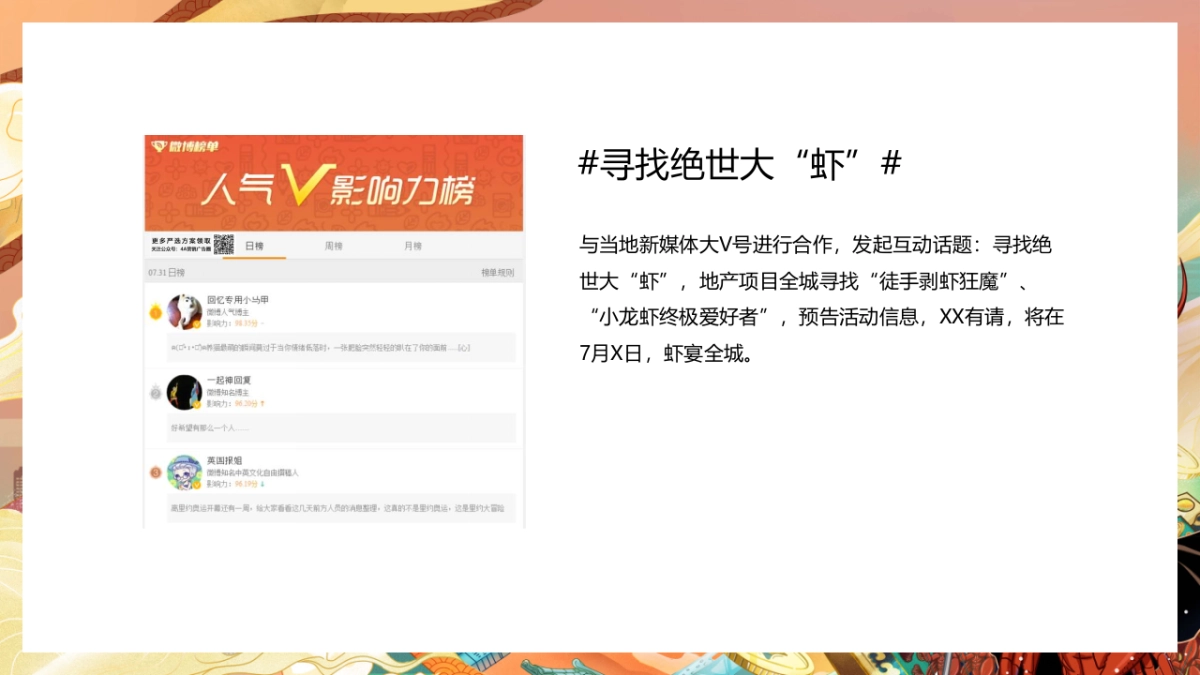Click the QR code image
This screenshot has width=1200, height=675.
coord(223,245)
